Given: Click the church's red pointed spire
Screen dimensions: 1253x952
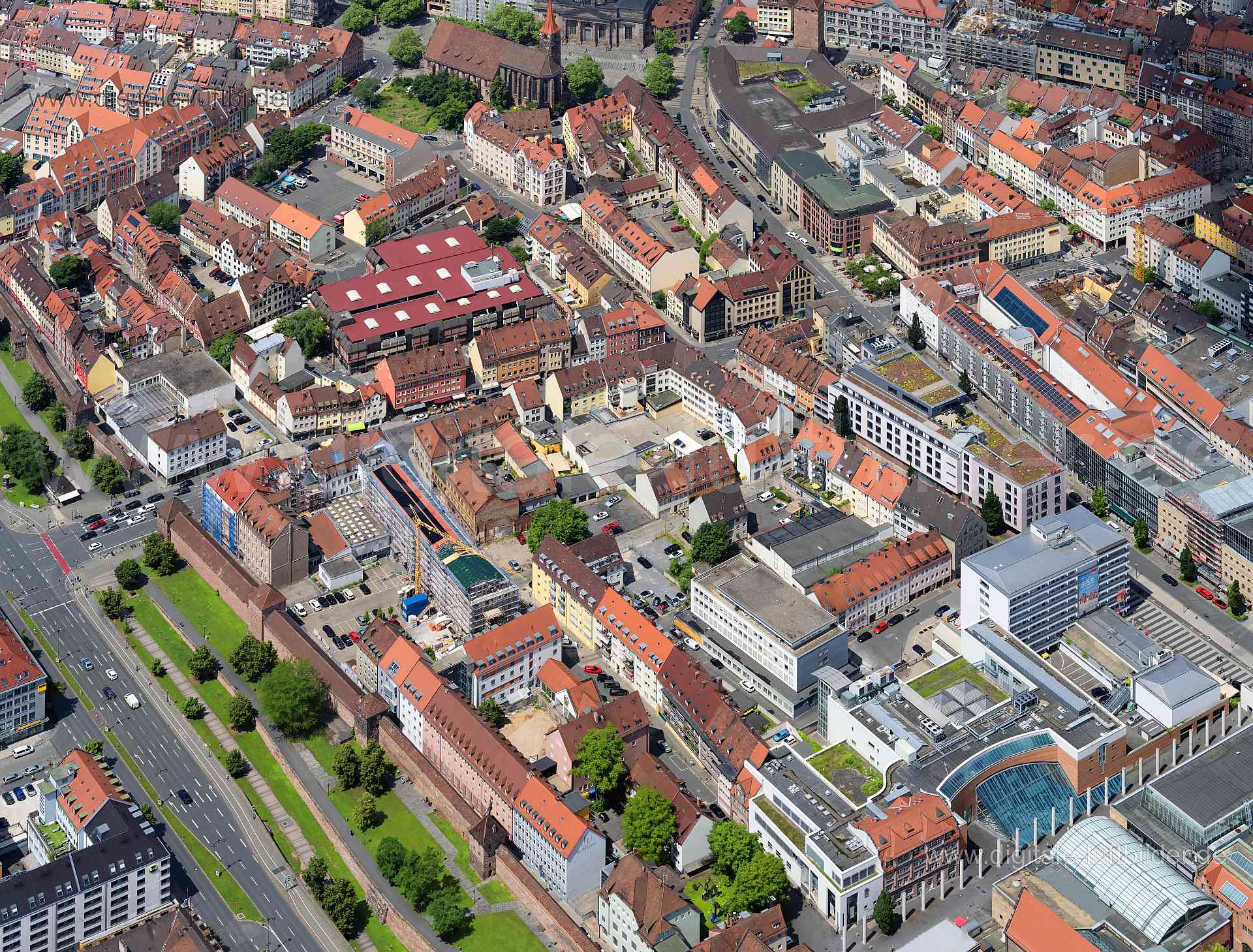Looking at the screenshot, I should [x=549, y=20].
